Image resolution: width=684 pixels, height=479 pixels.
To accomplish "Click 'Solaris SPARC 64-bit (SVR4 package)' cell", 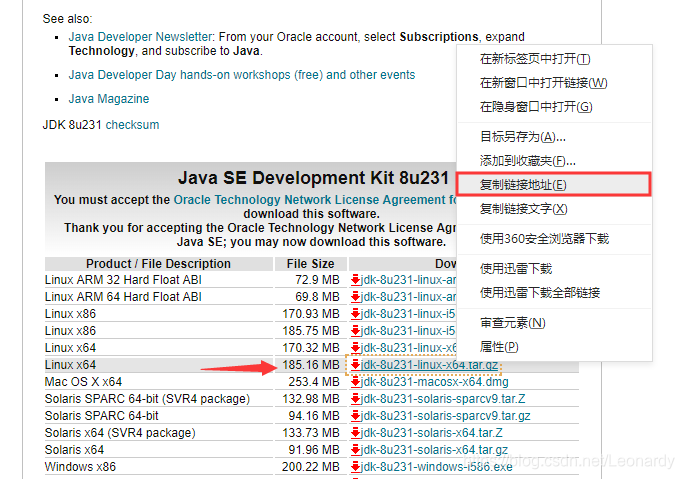I will (147, 399).
